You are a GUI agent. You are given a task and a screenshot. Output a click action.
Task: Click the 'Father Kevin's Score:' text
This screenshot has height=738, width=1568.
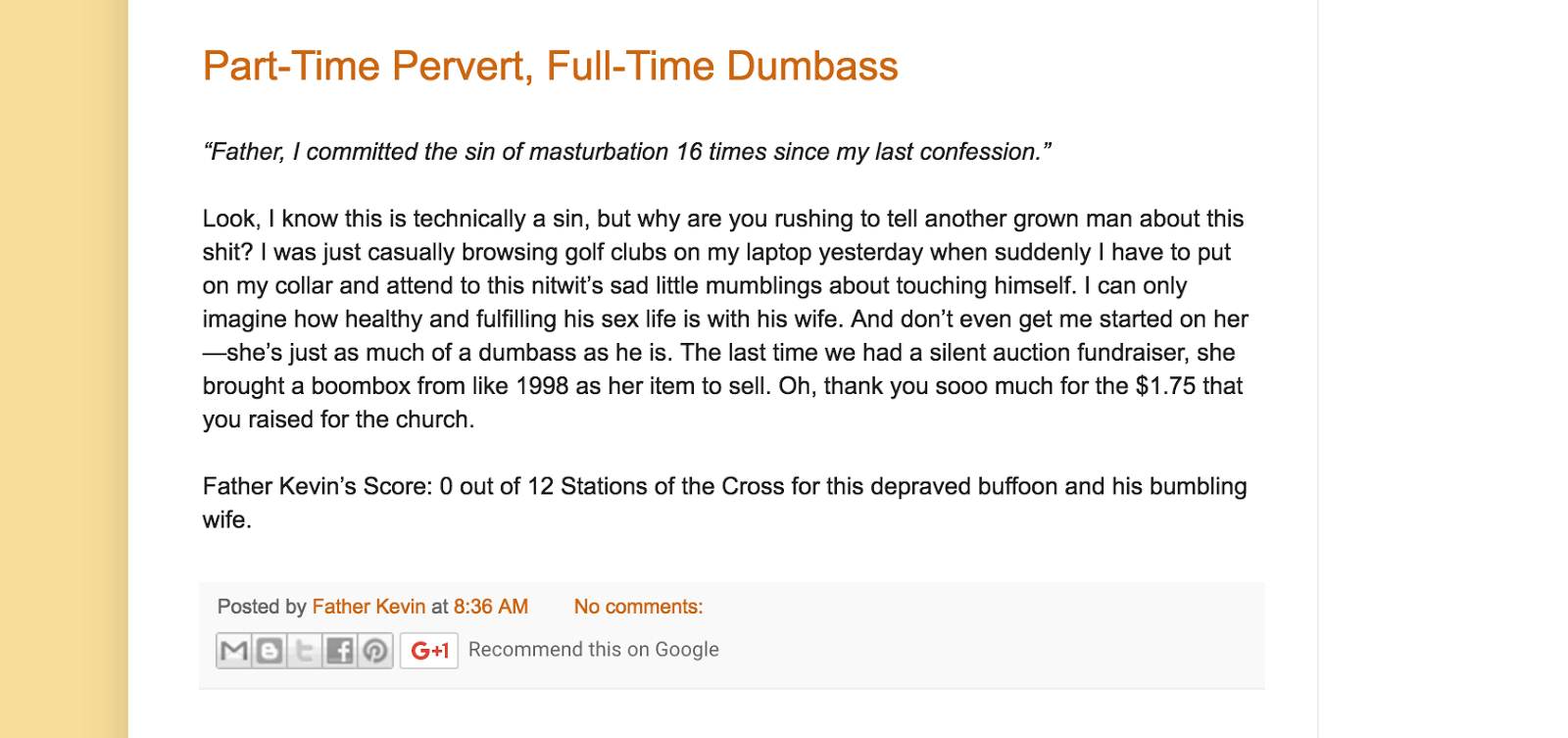(x=317, y=487)
